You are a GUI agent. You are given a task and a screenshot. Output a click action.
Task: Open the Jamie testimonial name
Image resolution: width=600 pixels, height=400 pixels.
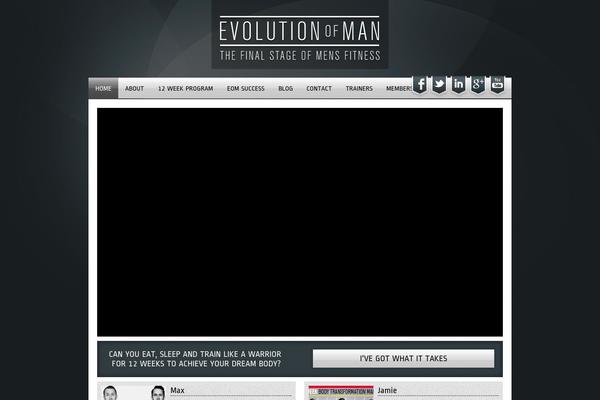(x=387, y=390)
